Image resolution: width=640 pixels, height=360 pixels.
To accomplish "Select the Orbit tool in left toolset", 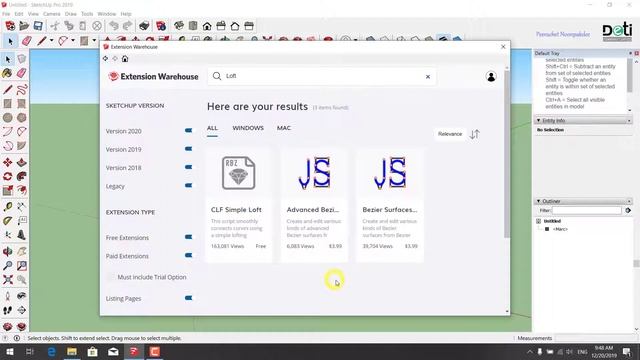I will click(x=7, y=251).
